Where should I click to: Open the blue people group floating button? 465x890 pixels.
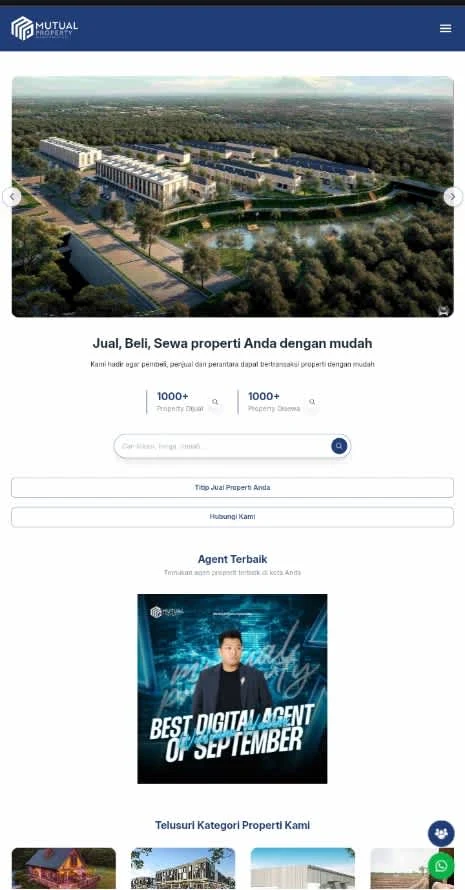tap(441, 833)
